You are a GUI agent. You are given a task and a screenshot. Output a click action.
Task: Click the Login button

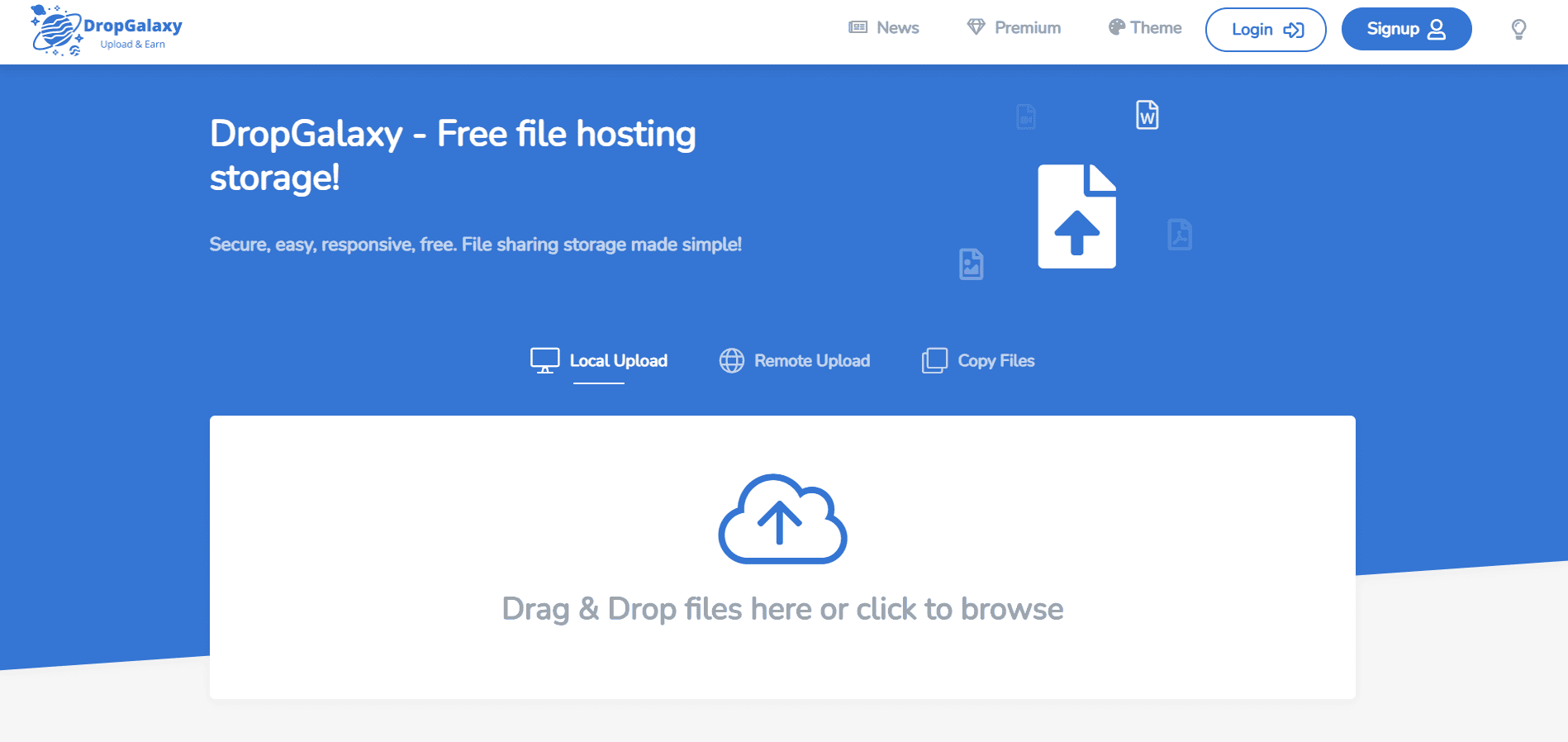1266,30
